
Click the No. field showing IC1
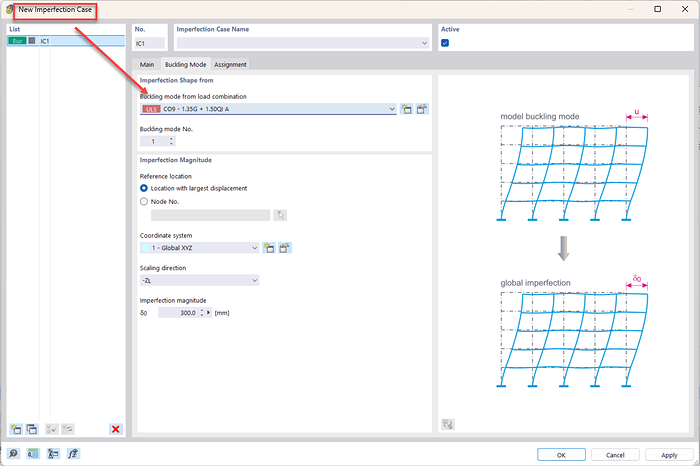[x=150, y=43]
